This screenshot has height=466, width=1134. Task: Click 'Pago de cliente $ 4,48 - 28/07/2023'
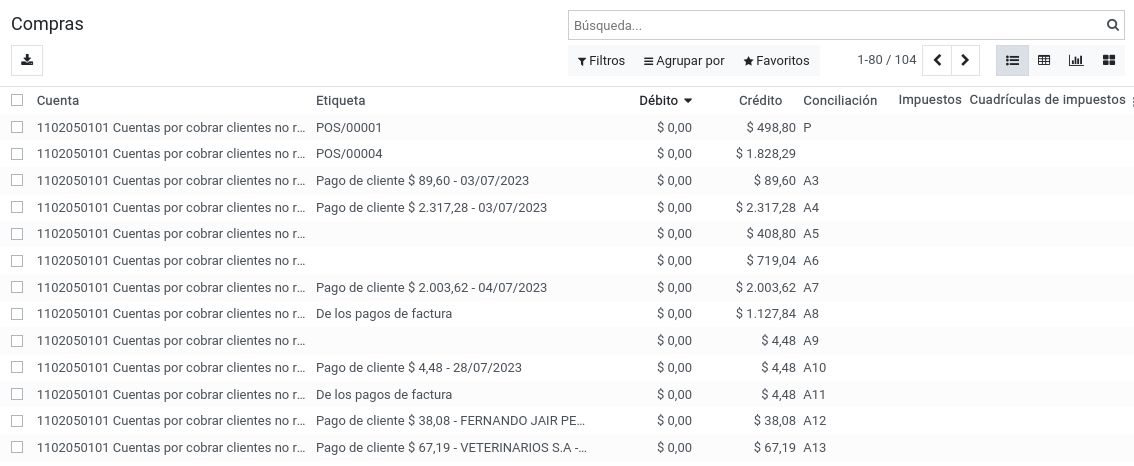[x=419, y=367]
